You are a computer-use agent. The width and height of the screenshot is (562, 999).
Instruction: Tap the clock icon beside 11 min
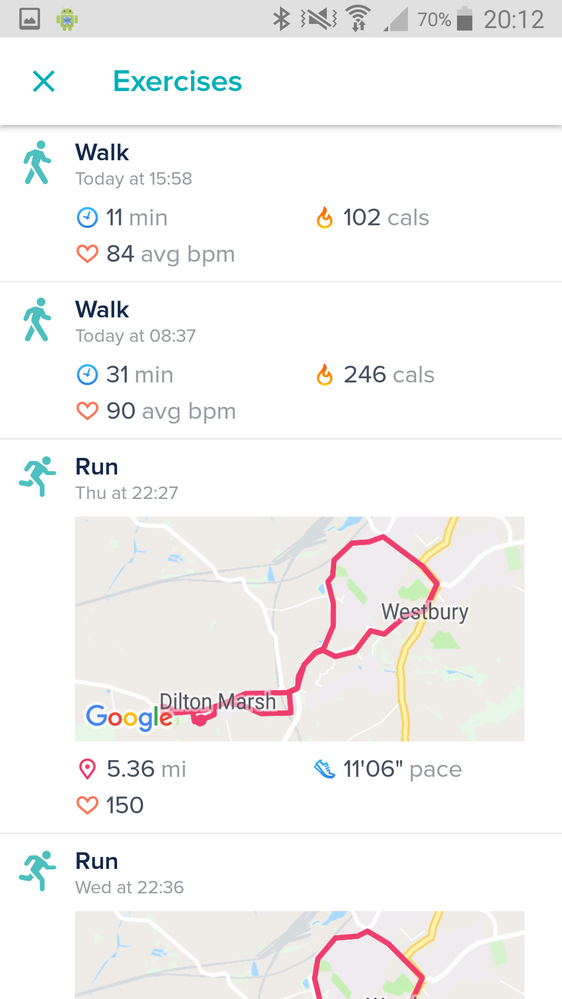(87, 218)
